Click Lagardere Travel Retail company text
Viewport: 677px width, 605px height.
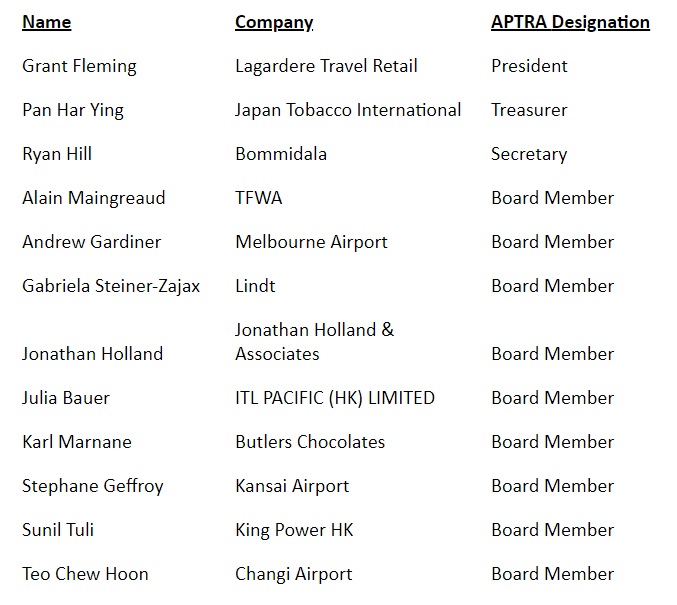click(326, 66)
